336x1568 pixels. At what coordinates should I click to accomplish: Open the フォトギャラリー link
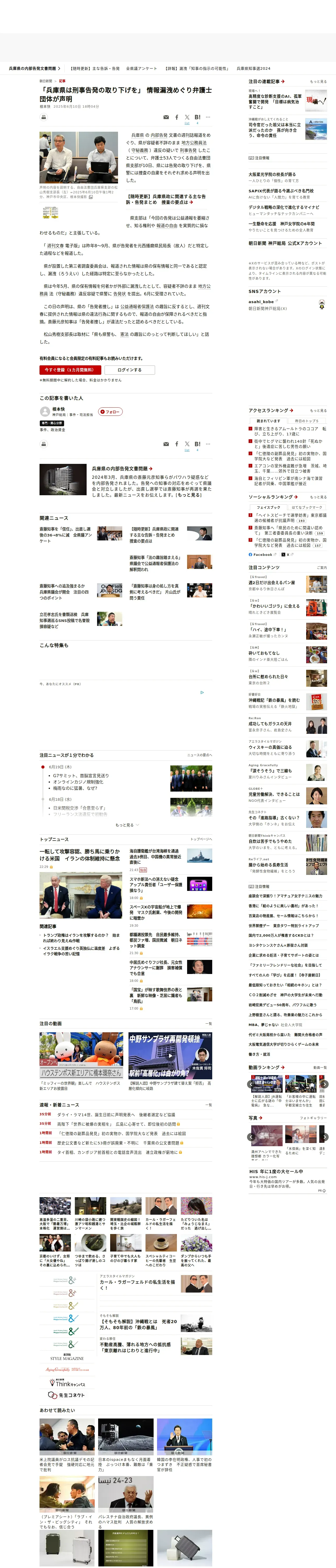click(313, 1118)
